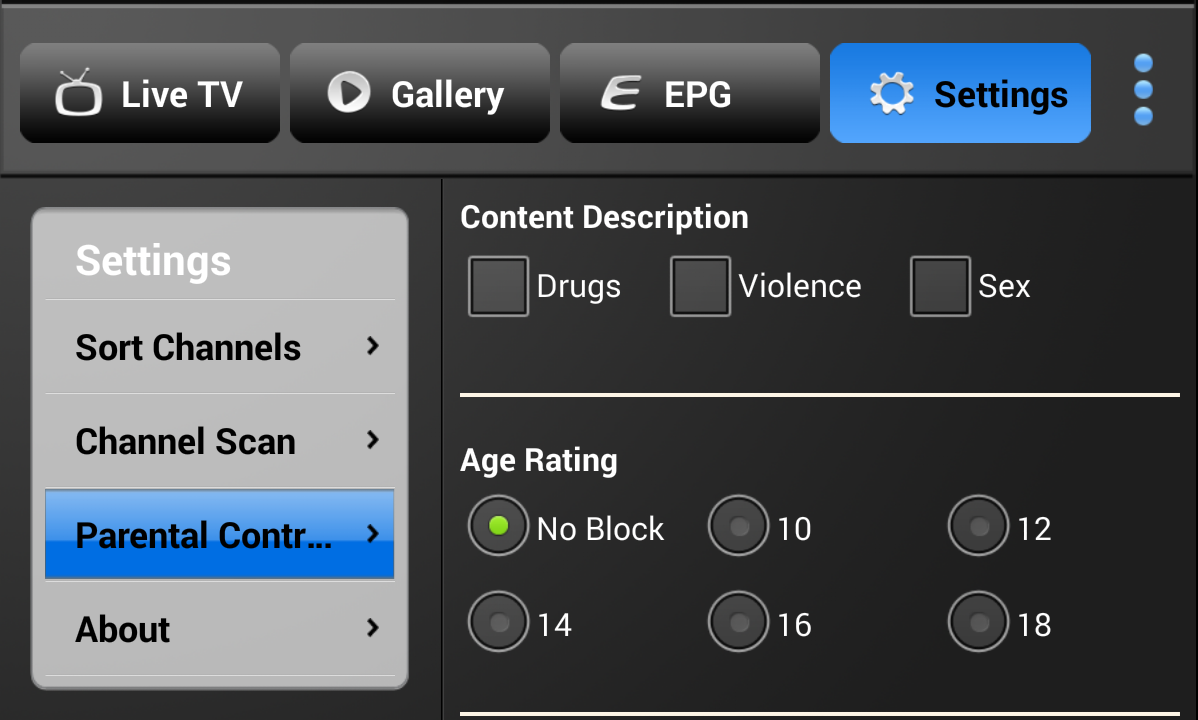Screen dimensions: 1198x720
Task: Open the EPG tab
Action: pos(690,93)
